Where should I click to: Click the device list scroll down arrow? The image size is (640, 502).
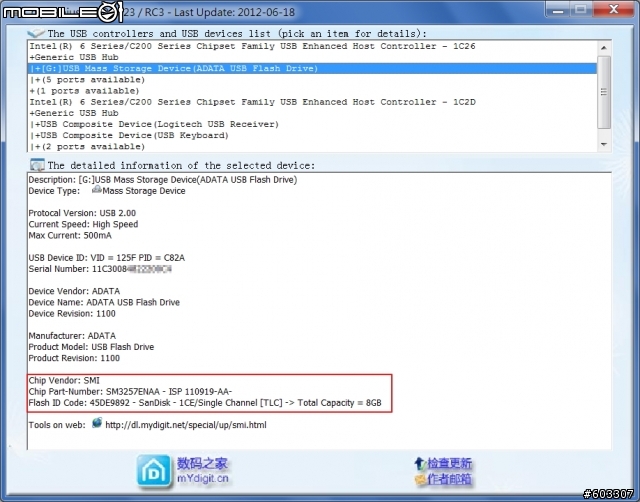click(604, 144)
